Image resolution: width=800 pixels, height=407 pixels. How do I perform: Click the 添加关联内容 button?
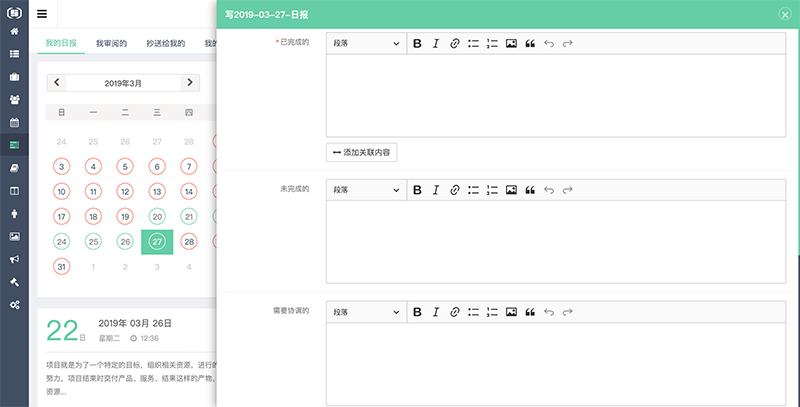point(362,152)
